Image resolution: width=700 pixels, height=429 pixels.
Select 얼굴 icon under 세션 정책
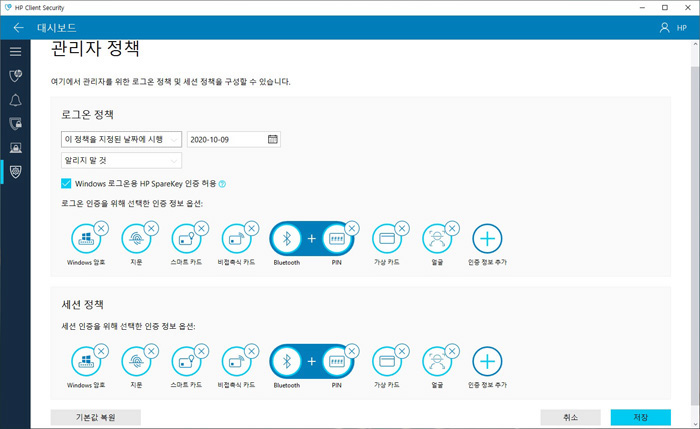pos(436,363)
